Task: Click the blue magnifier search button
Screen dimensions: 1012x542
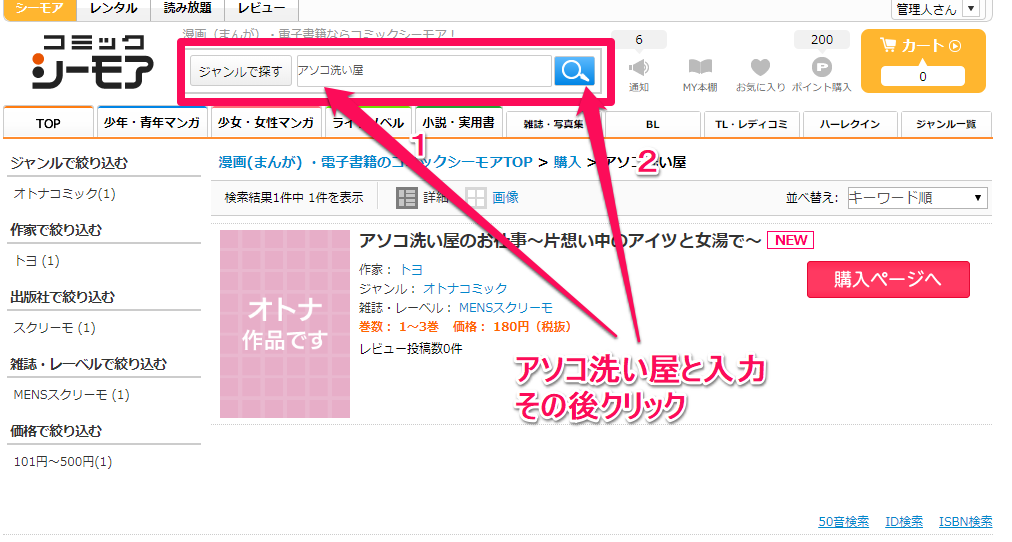Action: pyautogui.click(x=574, y=71)
